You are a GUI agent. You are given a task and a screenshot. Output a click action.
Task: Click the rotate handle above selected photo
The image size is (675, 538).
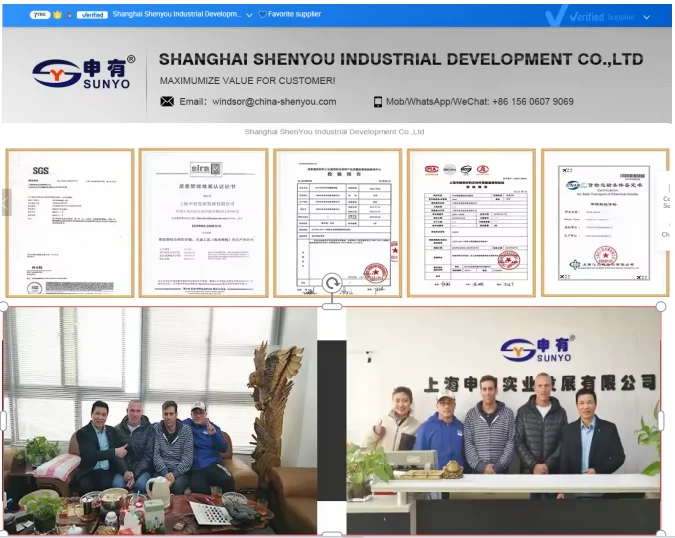[332, 284]
